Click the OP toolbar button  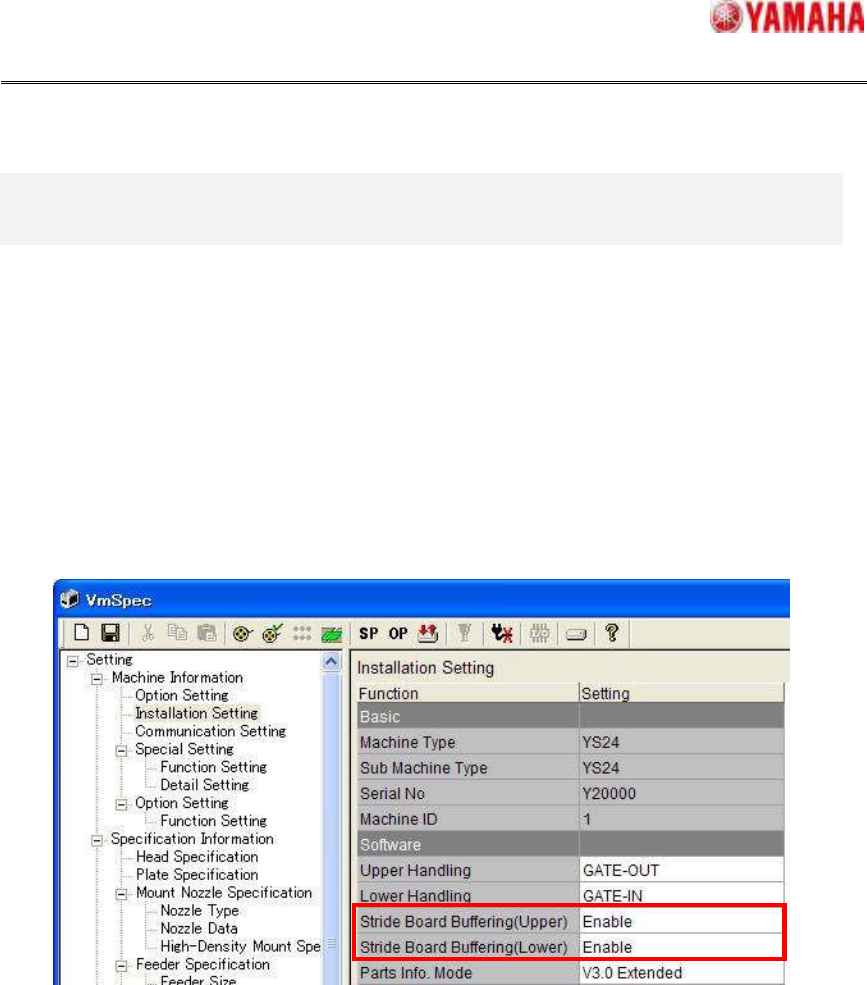398,633
